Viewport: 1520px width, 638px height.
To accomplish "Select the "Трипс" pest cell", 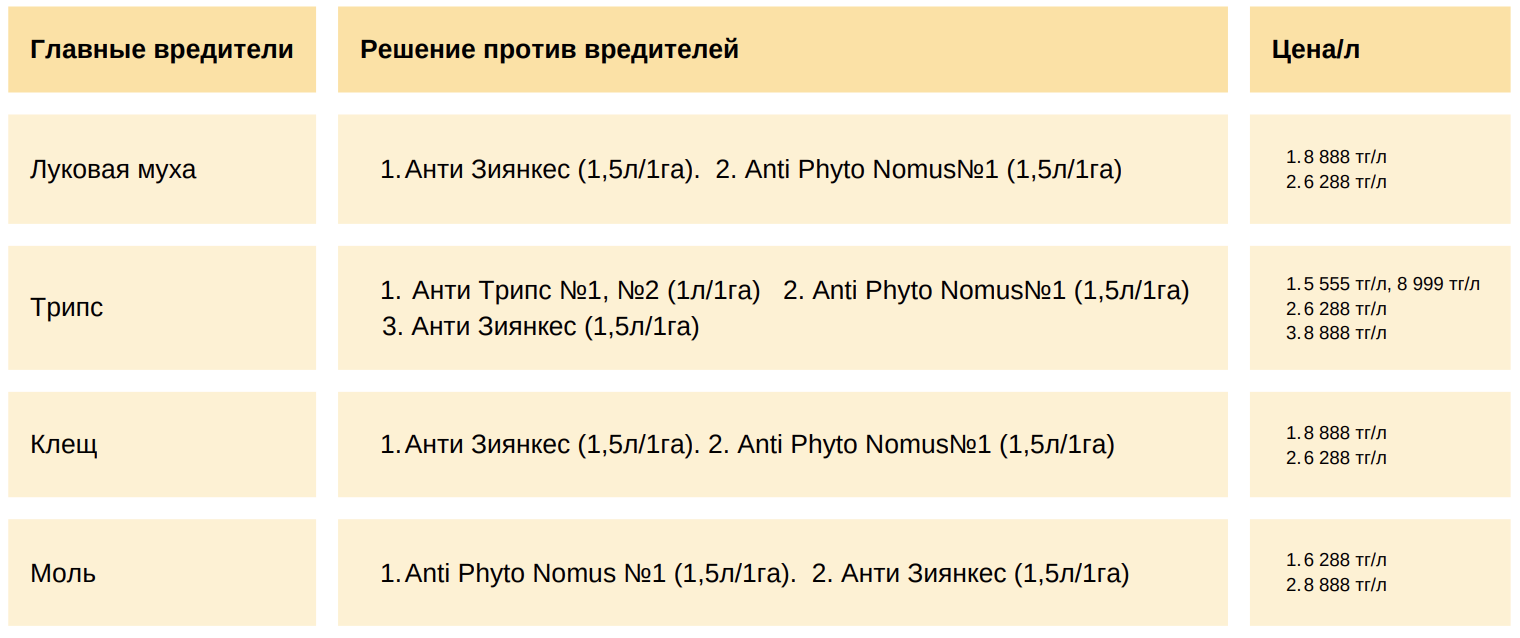I will point(162,308).
